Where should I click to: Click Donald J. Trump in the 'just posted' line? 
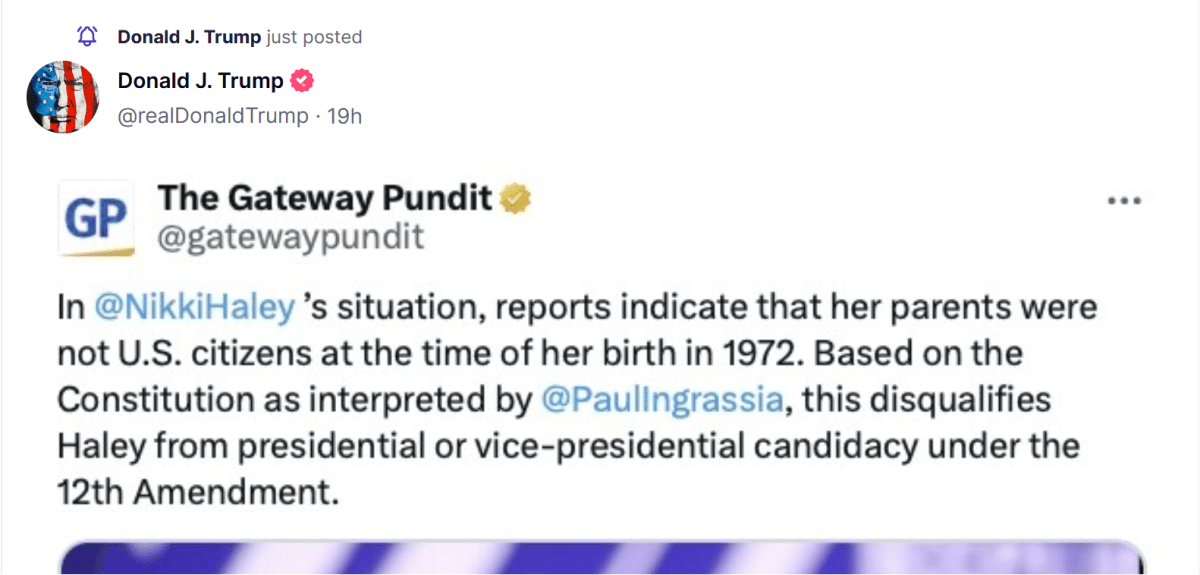point(189,37)
